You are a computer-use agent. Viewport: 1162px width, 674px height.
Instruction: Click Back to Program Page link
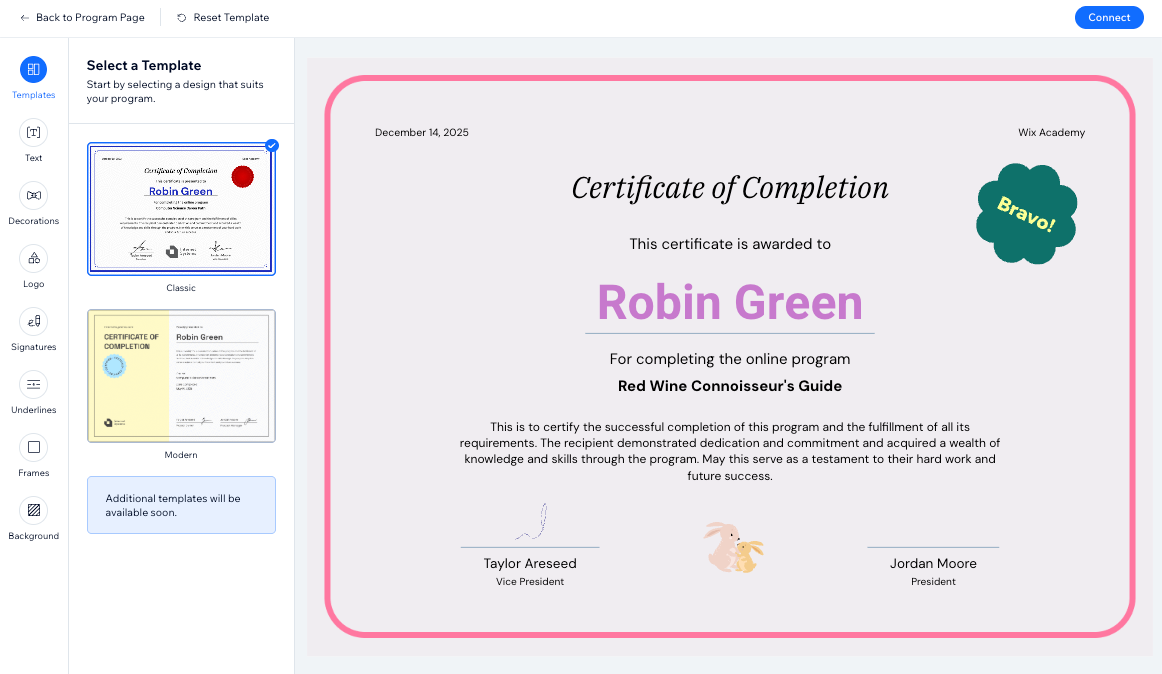92,17
